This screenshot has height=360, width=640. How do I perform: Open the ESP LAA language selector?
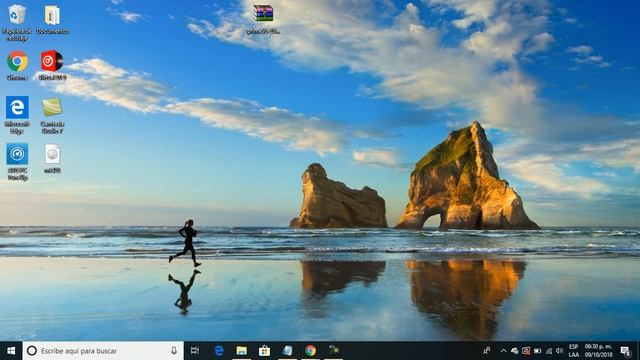point(573,351)
